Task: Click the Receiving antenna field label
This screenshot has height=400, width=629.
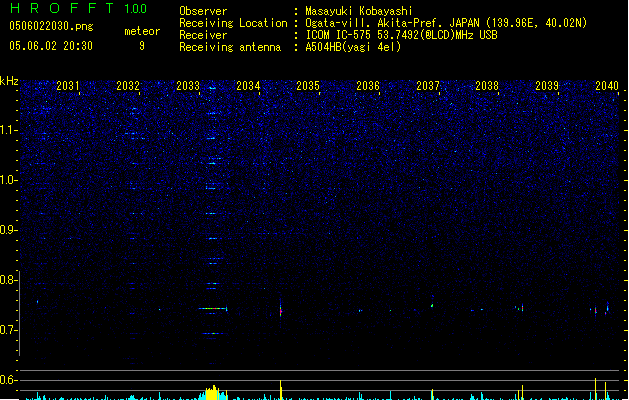Action: tap(230, 47)
